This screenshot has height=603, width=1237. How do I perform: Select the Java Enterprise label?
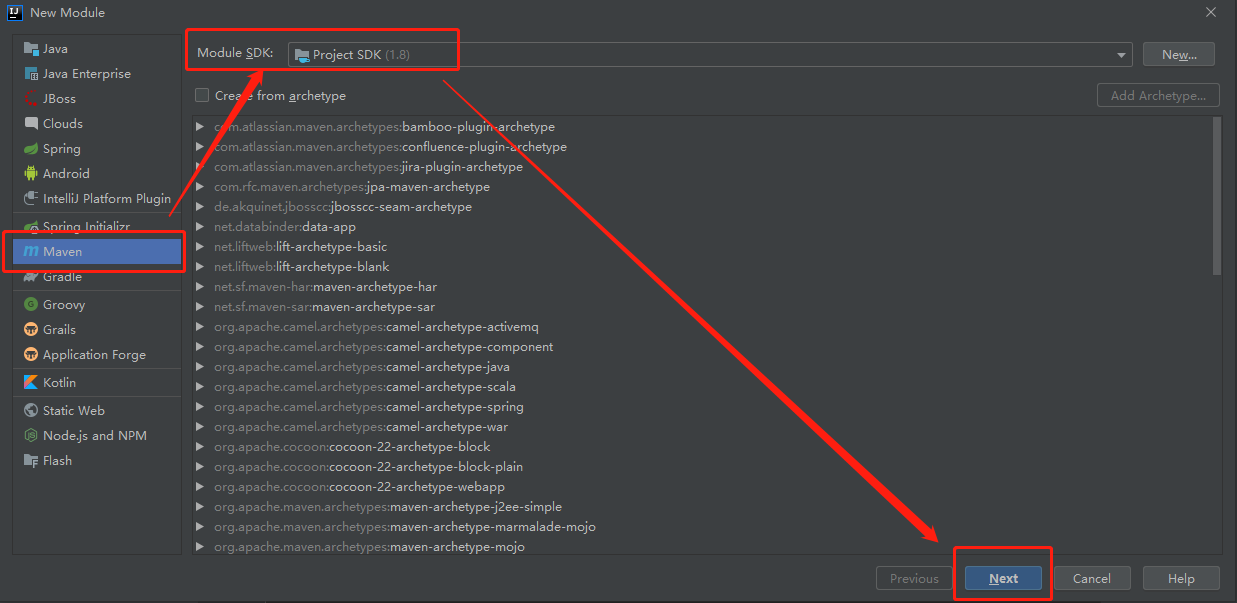[x=87, y=73]
